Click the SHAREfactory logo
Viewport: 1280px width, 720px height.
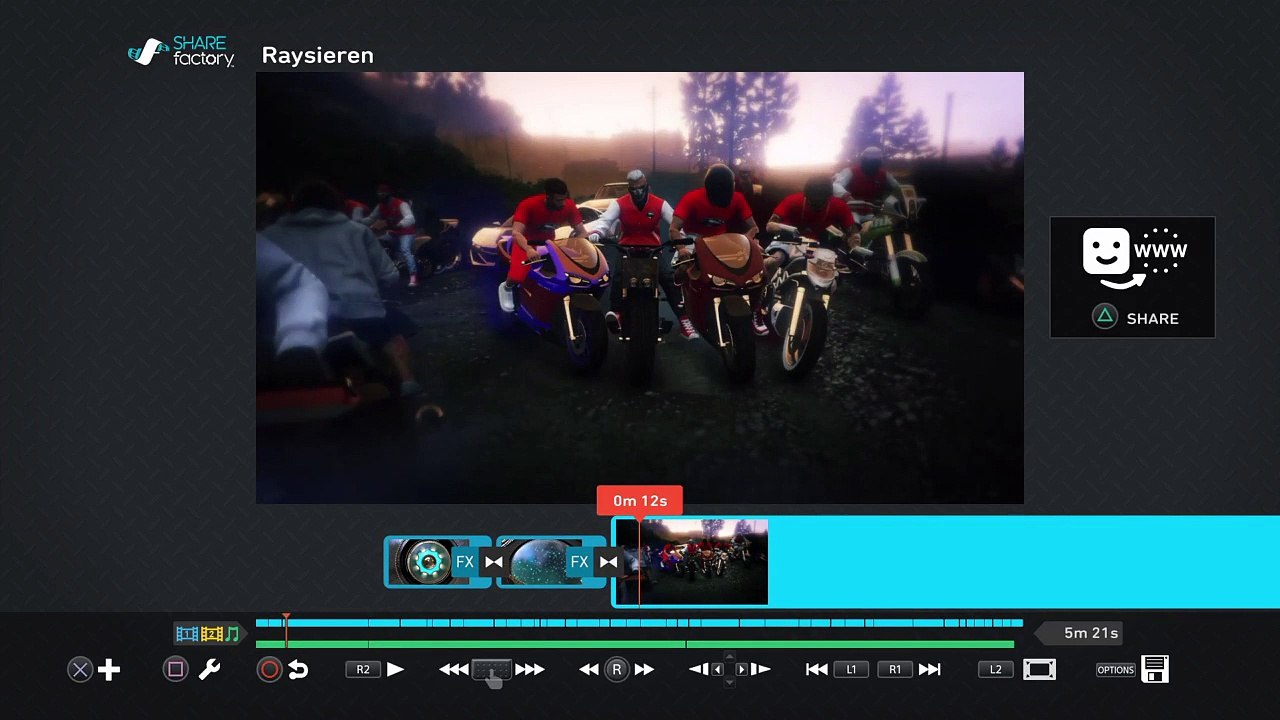[x=181, y=52]
